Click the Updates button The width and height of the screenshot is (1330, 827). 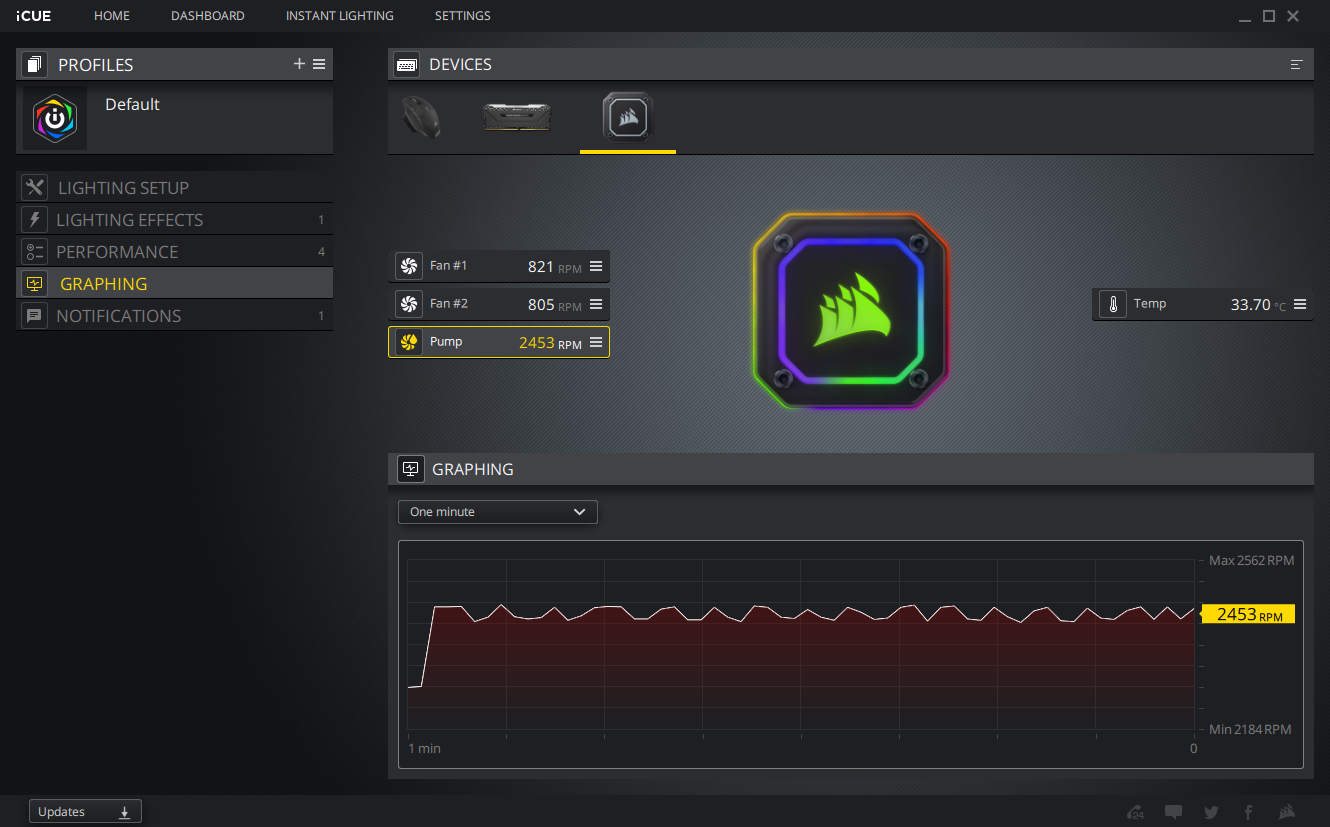[85, 812]
